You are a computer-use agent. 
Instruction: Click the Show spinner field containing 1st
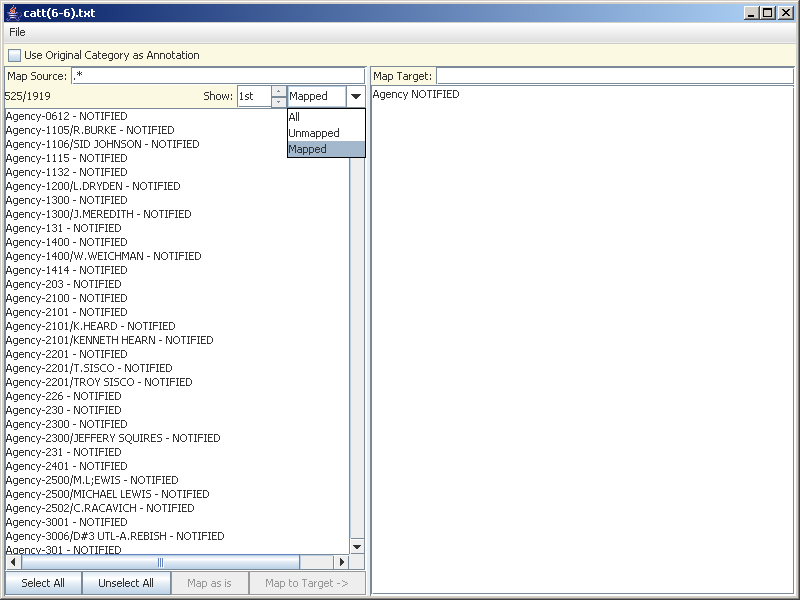pos(254,96)
